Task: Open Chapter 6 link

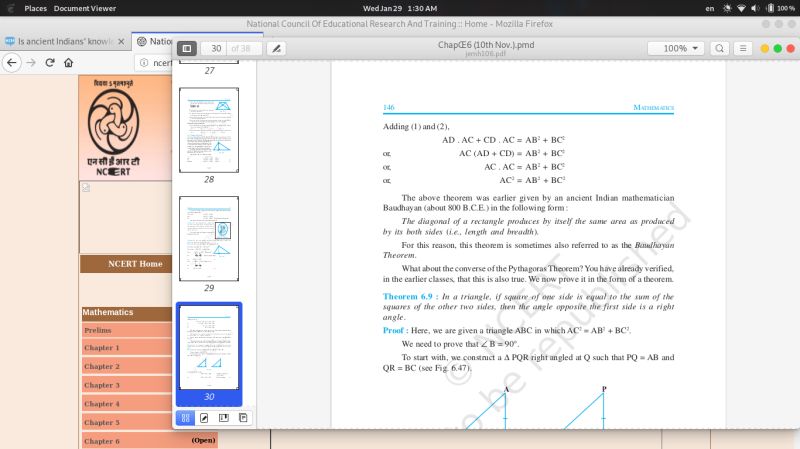Action: click(x=102, y=441)
